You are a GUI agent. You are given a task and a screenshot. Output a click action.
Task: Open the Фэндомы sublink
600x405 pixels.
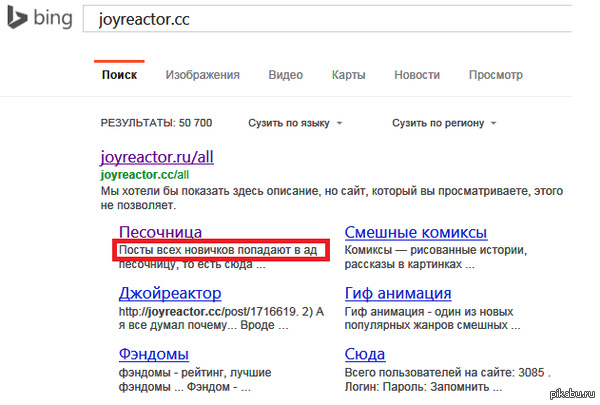153,354
